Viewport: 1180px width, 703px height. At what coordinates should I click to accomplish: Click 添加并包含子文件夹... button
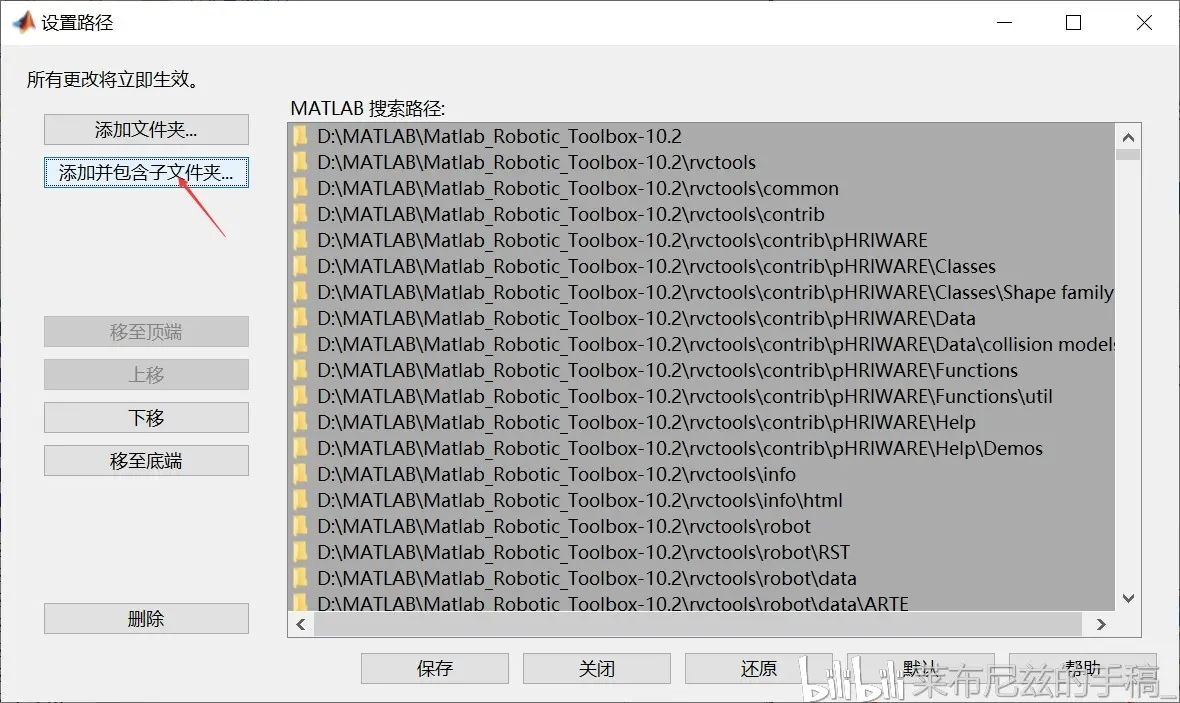point(146,172)
